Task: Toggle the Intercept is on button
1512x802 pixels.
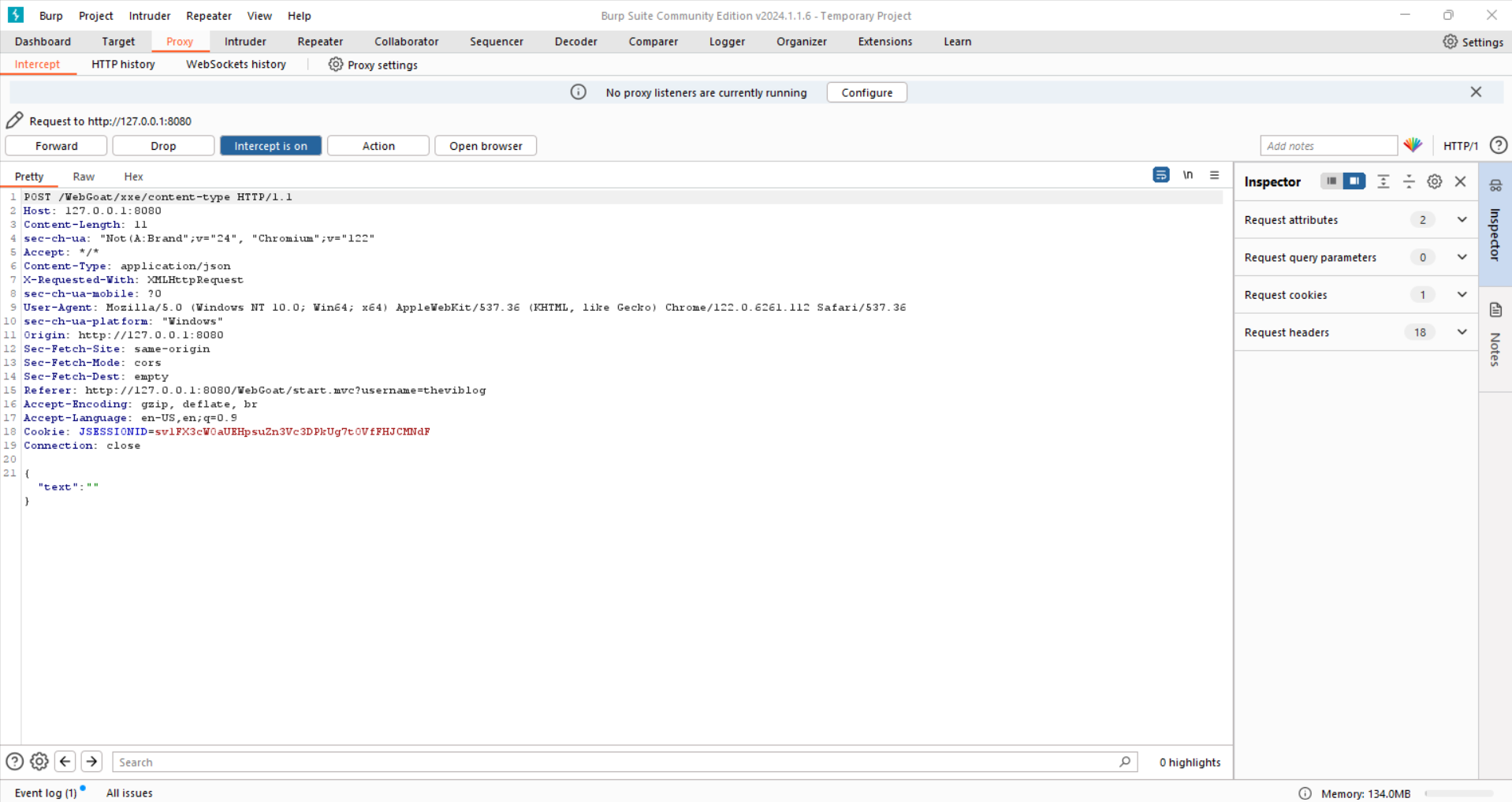Action: 270,146
